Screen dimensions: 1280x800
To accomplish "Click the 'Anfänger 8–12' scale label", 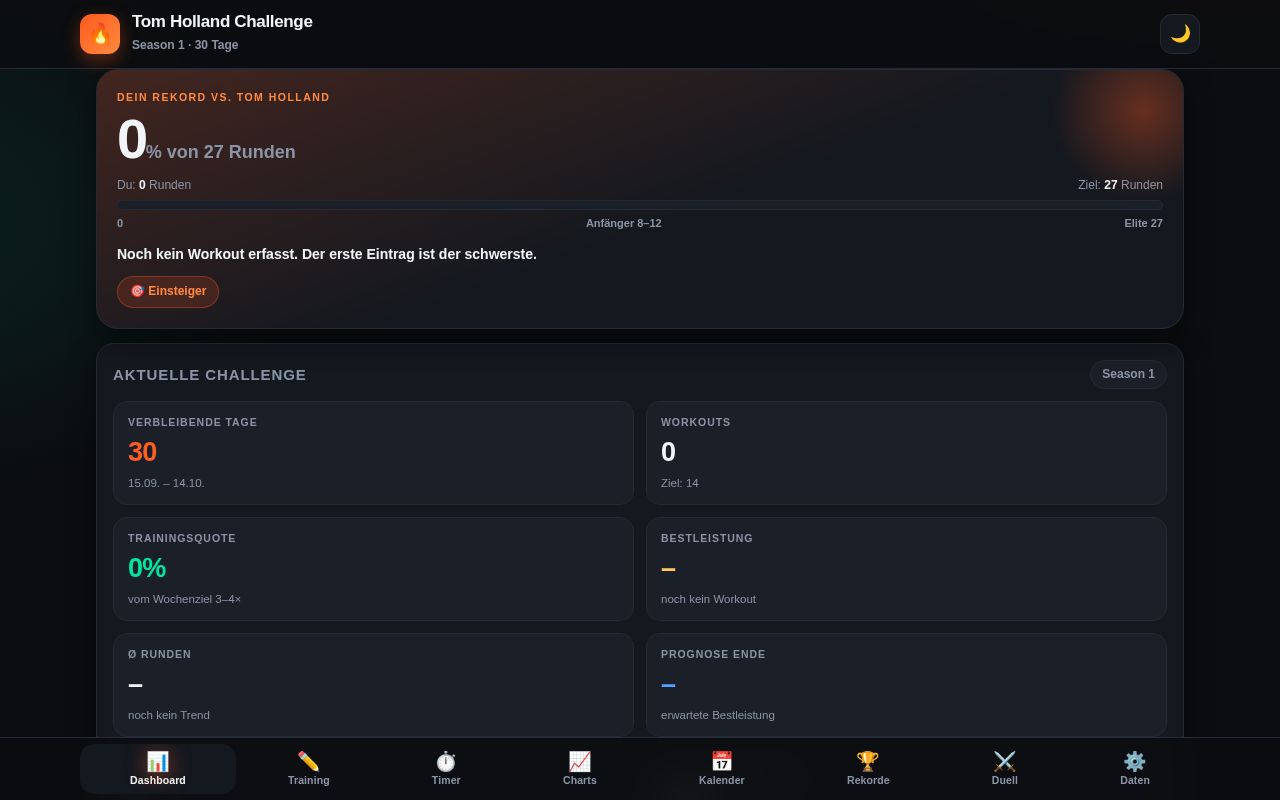I will 624,223.
